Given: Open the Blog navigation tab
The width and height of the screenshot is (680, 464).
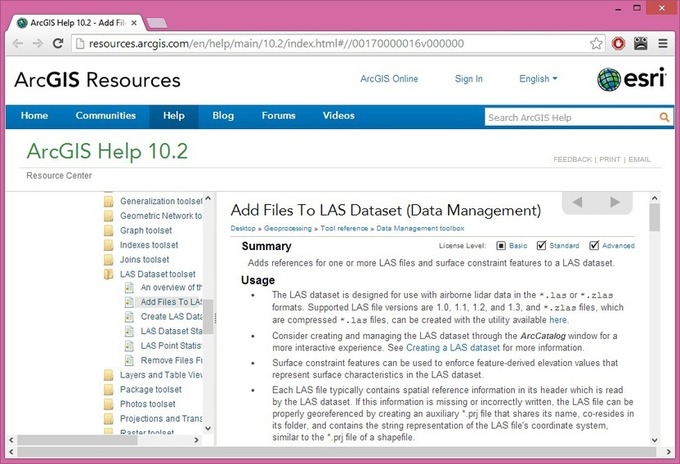Looking at the screenshot, I should click(x=223, y=116).
